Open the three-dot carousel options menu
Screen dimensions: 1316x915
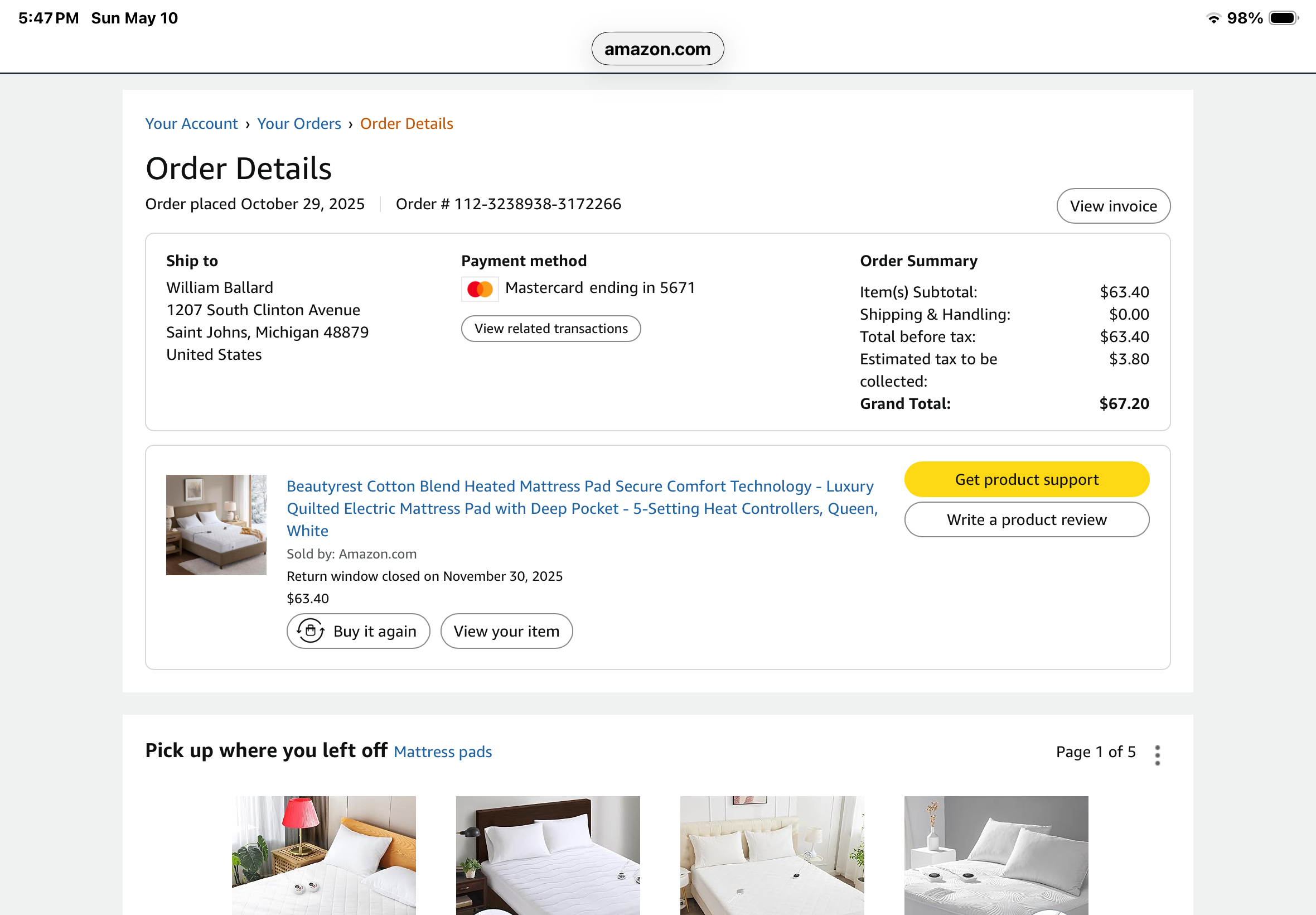click(1157, 755)
